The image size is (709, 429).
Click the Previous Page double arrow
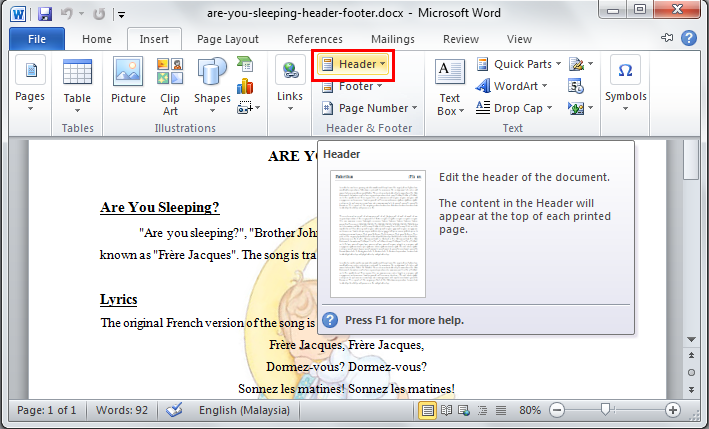pyautogui.click(x=691, y=356)
